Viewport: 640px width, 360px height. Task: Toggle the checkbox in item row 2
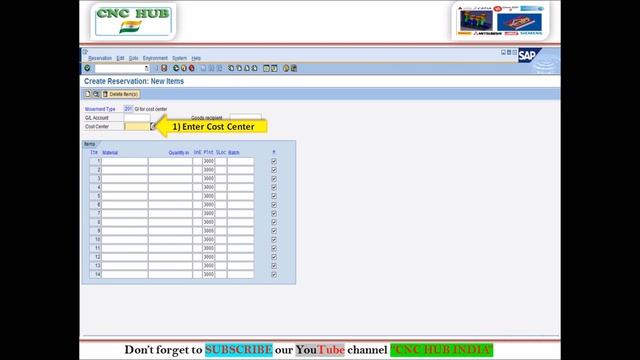(x=274, y=170)
